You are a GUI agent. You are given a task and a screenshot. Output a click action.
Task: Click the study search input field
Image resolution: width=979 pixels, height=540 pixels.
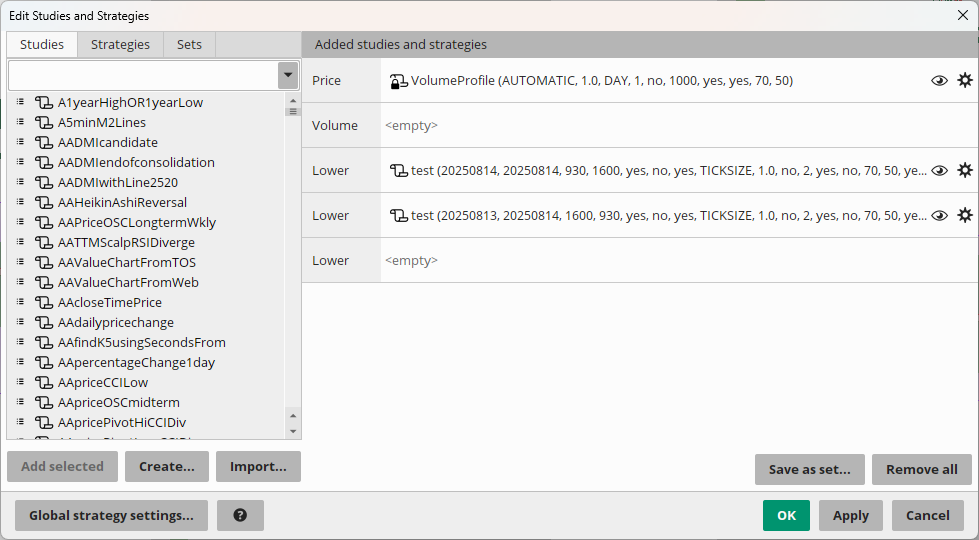coord(142,76)
